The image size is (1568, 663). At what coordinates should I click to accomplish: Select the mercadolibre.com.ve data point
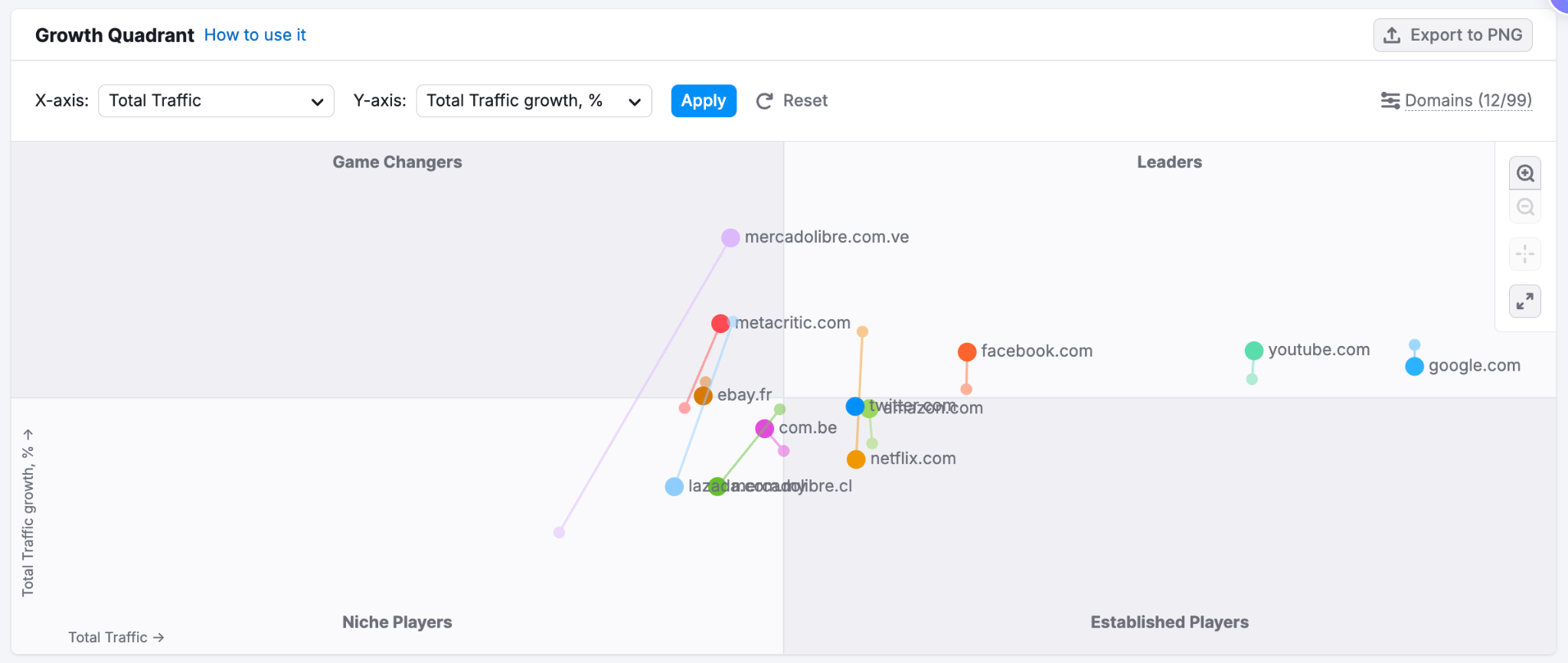730,238
